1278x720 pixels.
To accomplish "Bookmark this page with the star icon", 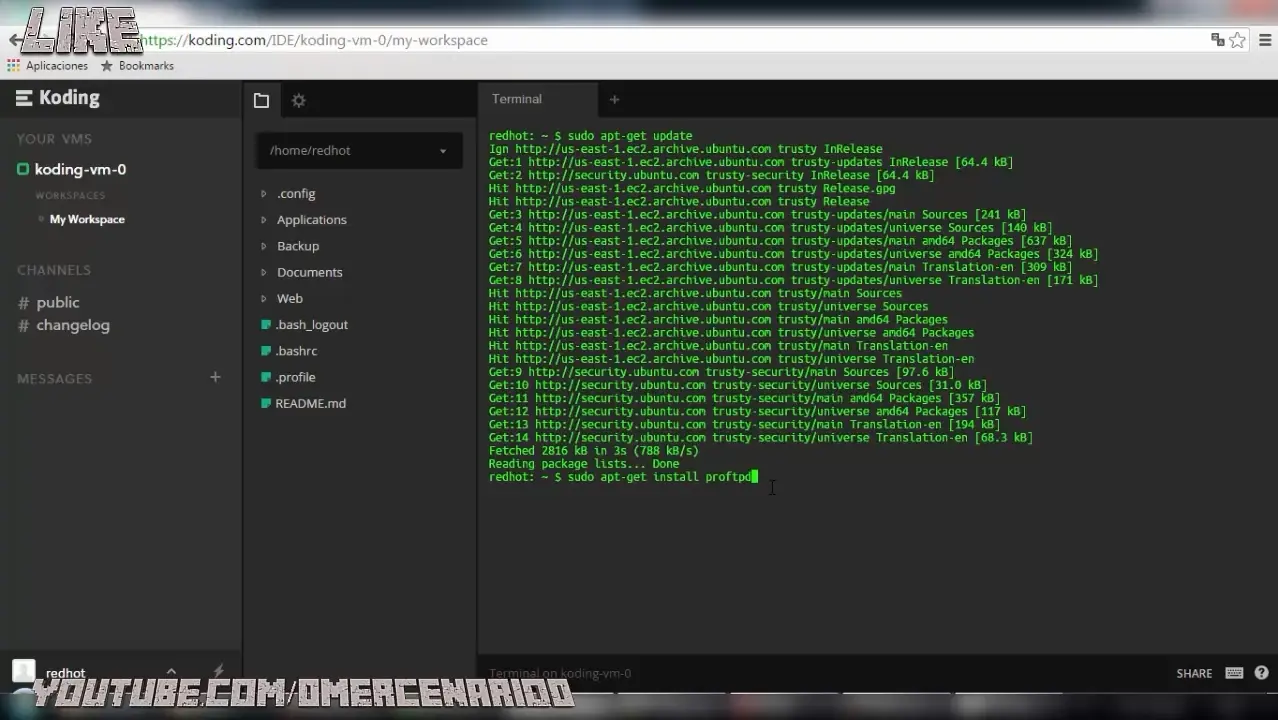I will coord(1238,40).
